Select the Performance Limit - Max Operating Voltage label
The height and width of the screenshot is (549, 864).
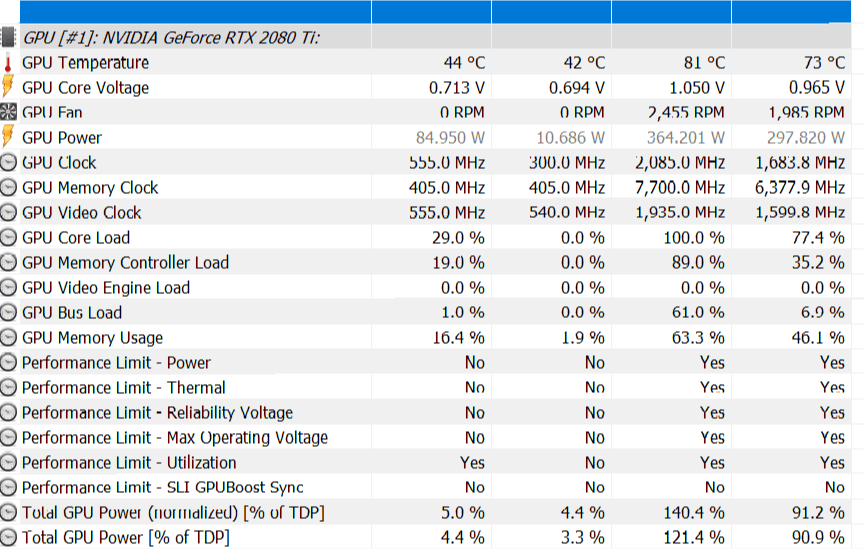(x=175, y=438)
